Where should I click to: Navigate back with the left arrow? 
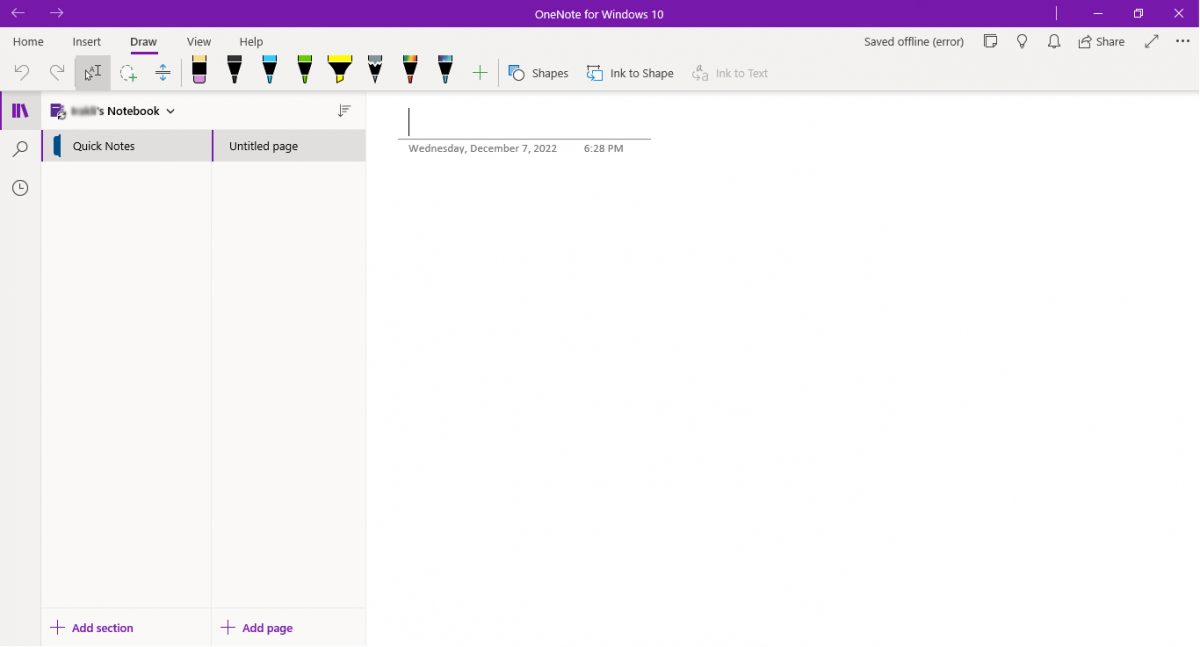coord(18,13)
